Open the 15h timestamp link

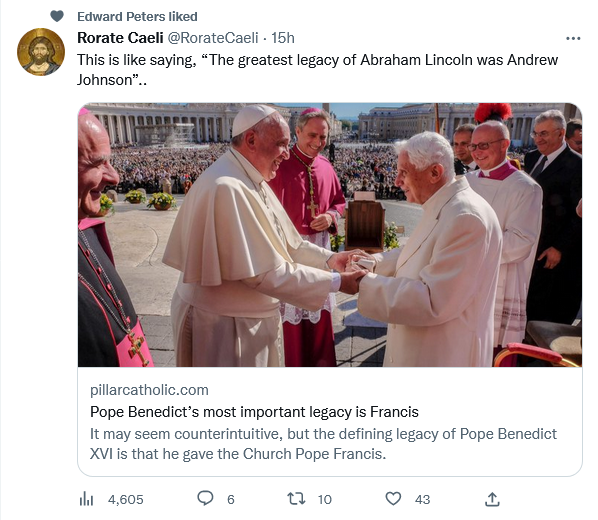click(x=283, y=38)
